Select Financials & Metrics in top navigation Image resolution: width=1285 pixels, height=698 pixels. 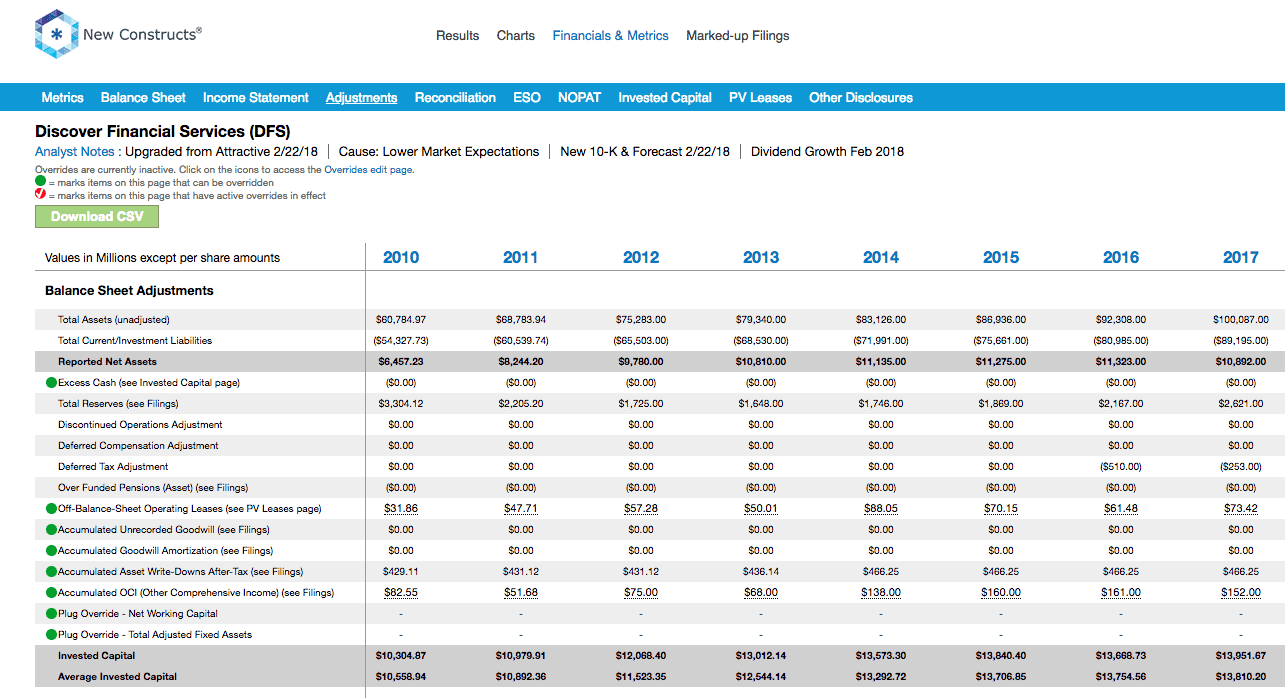[x=611, y=35]
